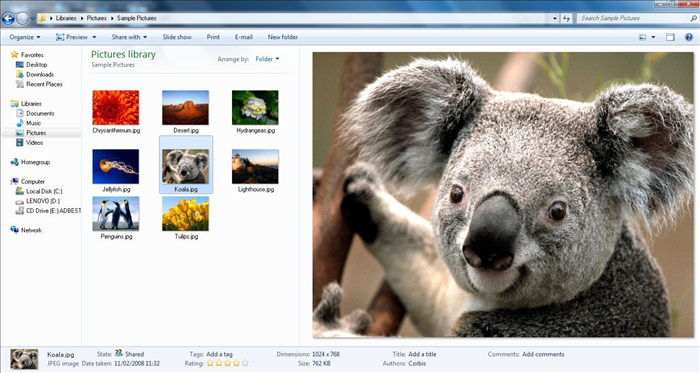Click the search magnifier icon
Image resolution: width=700 pixels, height=373 pixels.
coord(693,18)
